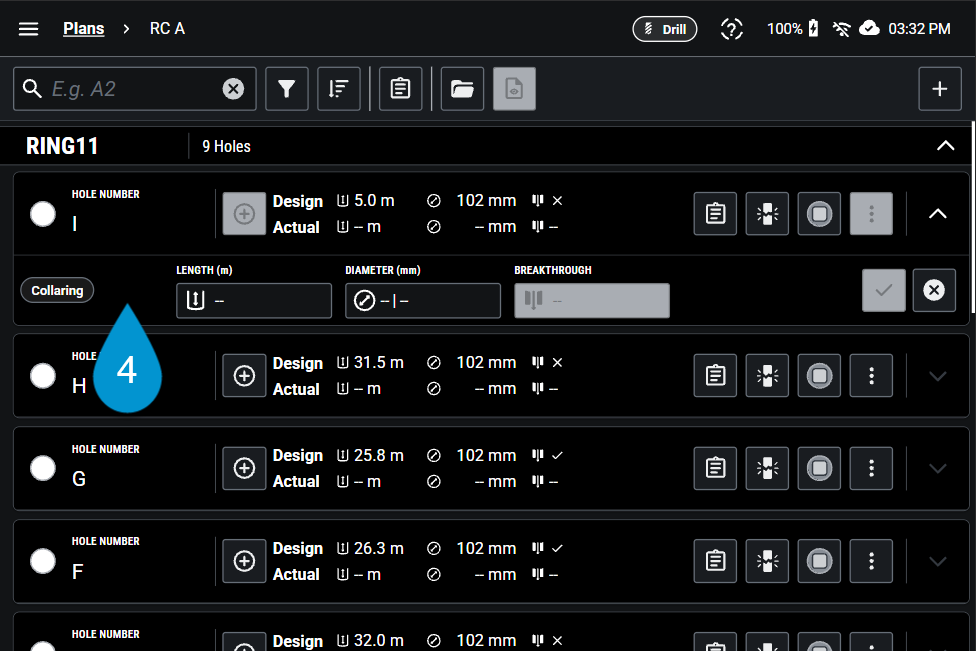Toggle the Drill mode pill button
The height and width of the screenshot is (651, 976).
pyautogui.click(x=664, y=29)
